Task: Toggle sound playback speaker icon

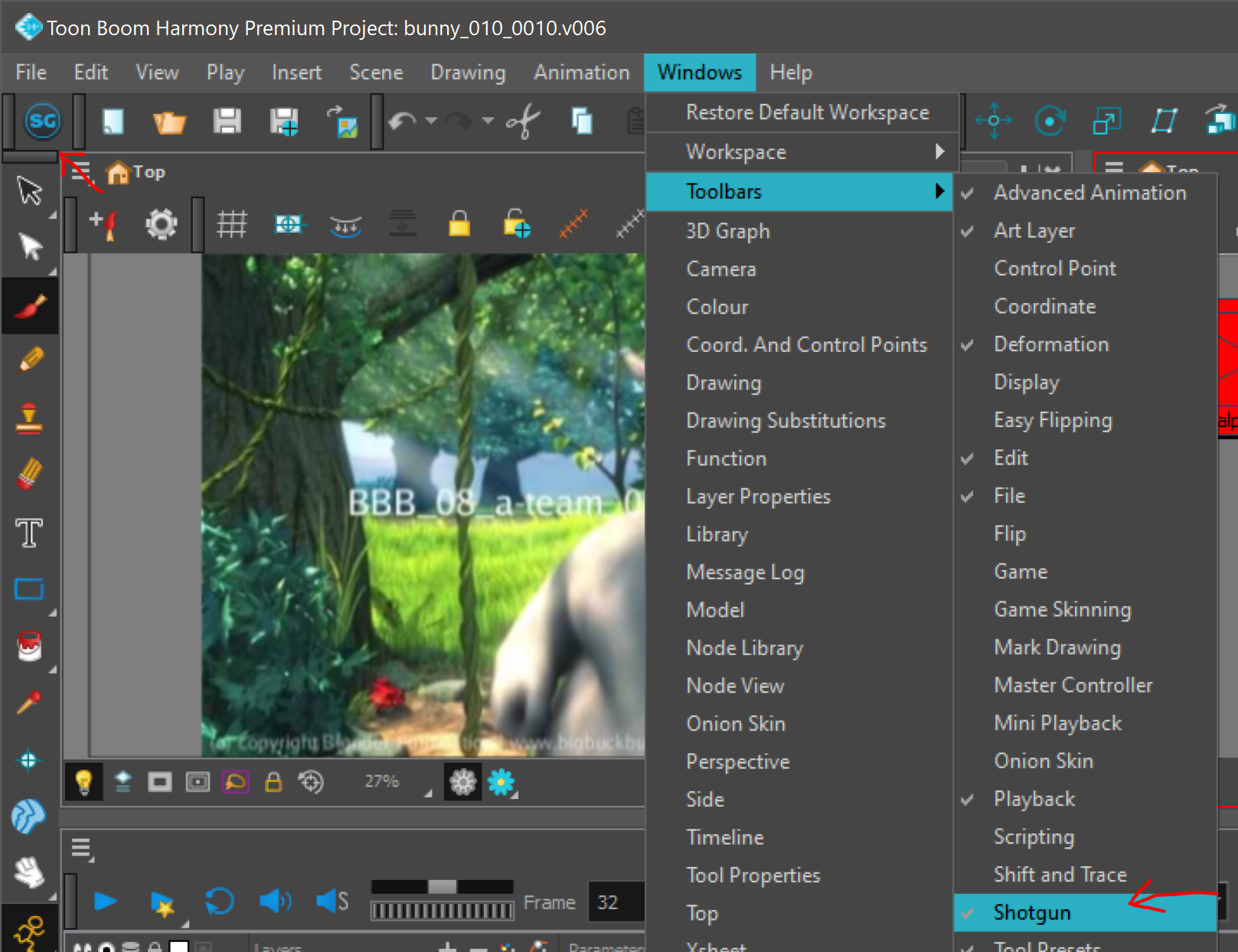Action: click(x=275, y=901)
